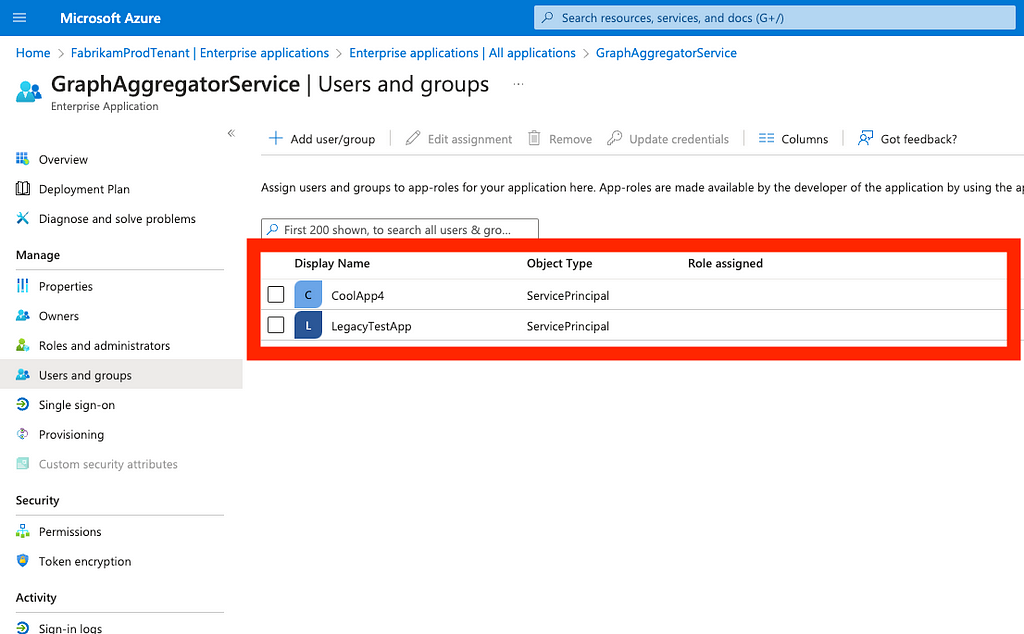Open Deployment Plan in sidebar

tap(84, 189)
